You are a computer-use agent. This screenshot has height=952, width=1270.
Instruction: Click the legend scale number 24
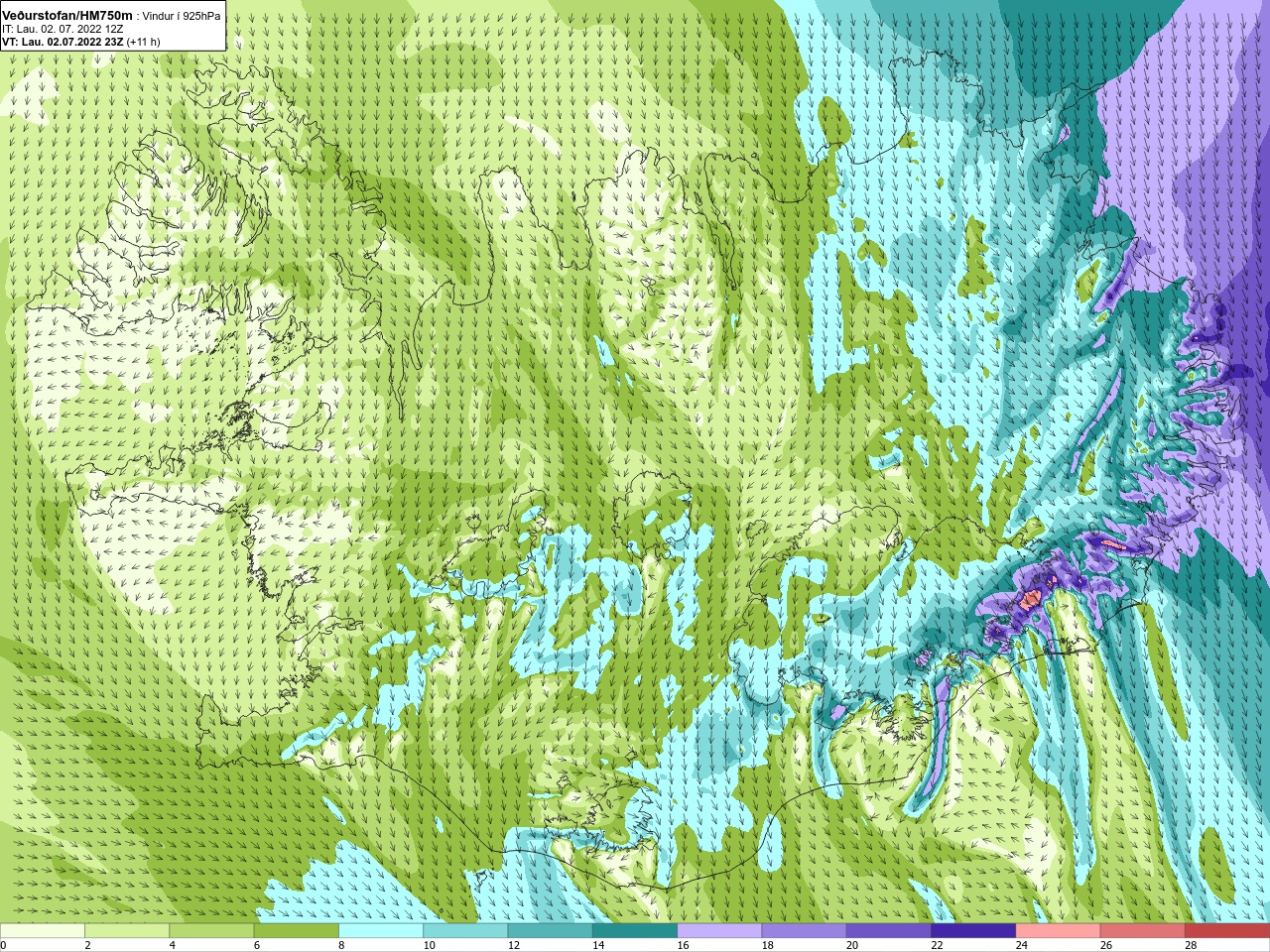tap(1021, 945)
